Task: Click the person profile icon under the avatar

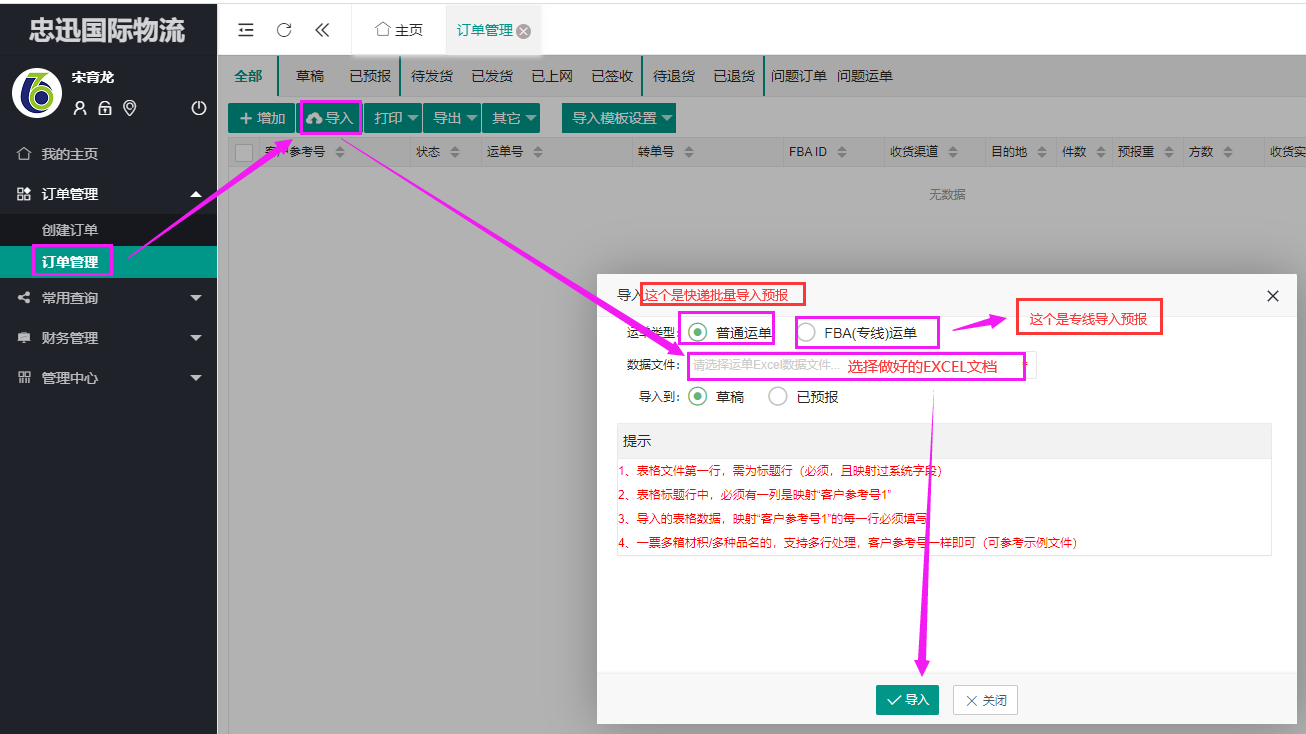Action: (80, 108)
